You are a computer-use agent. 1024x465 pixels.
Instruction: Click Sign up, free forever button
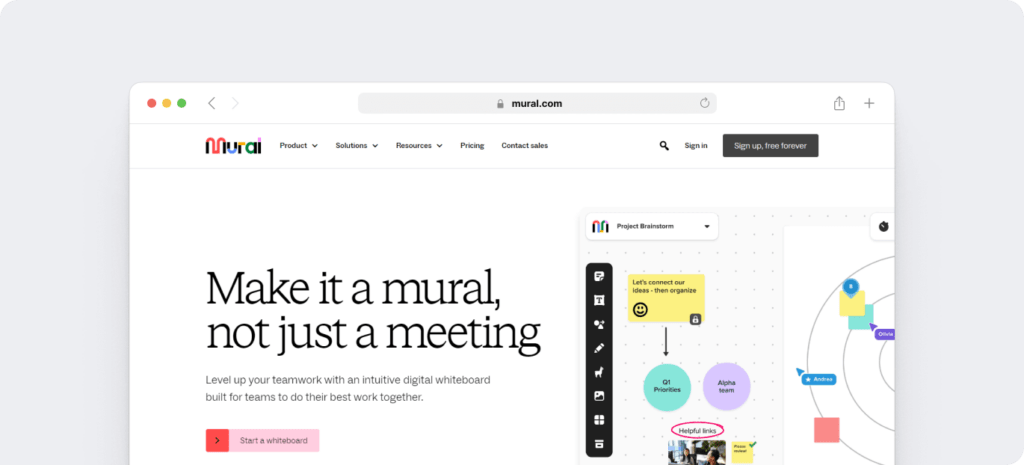[770, 146]
